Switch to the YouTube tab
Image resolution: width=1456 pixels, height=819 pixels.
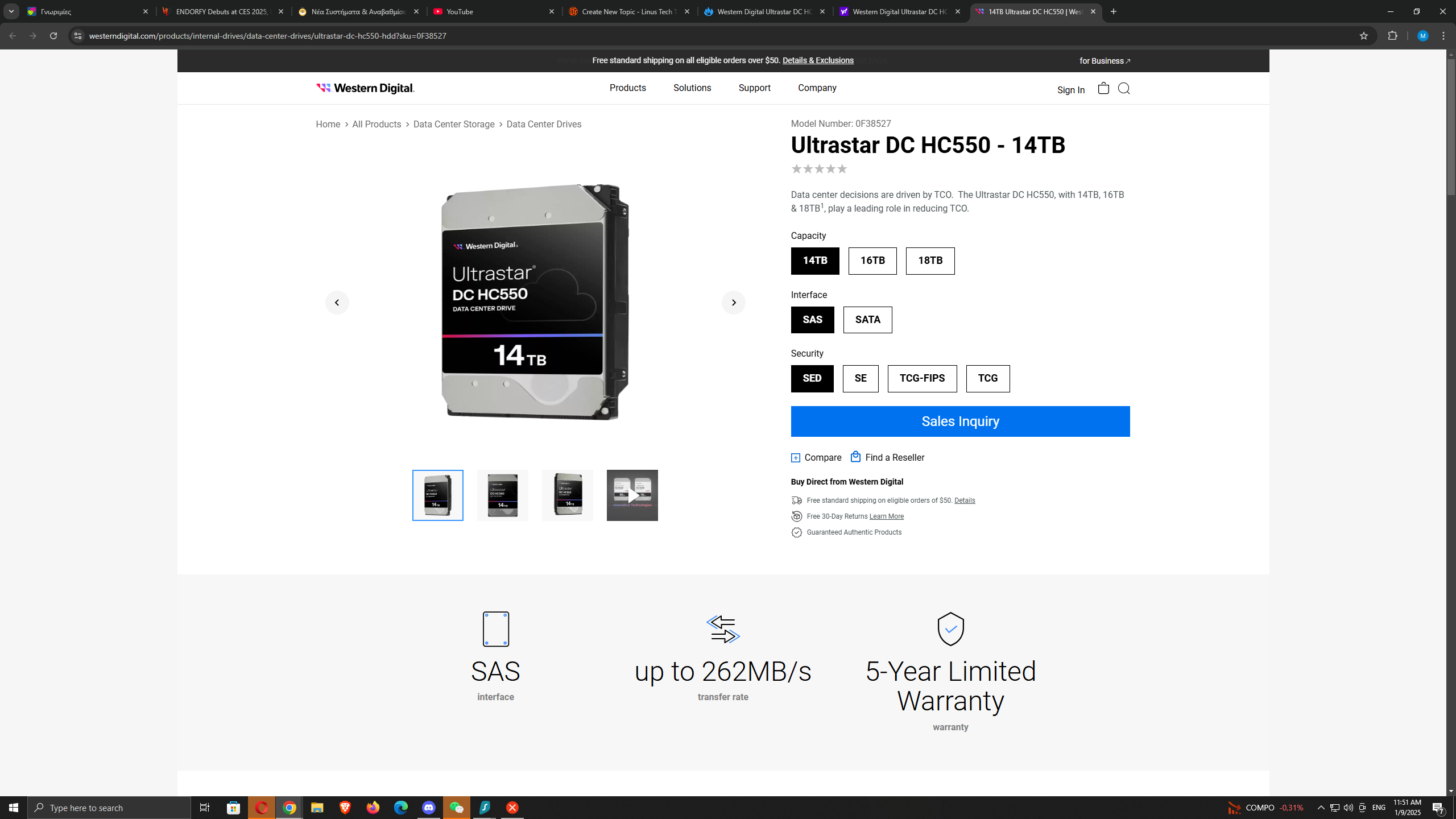coord(494,11)
